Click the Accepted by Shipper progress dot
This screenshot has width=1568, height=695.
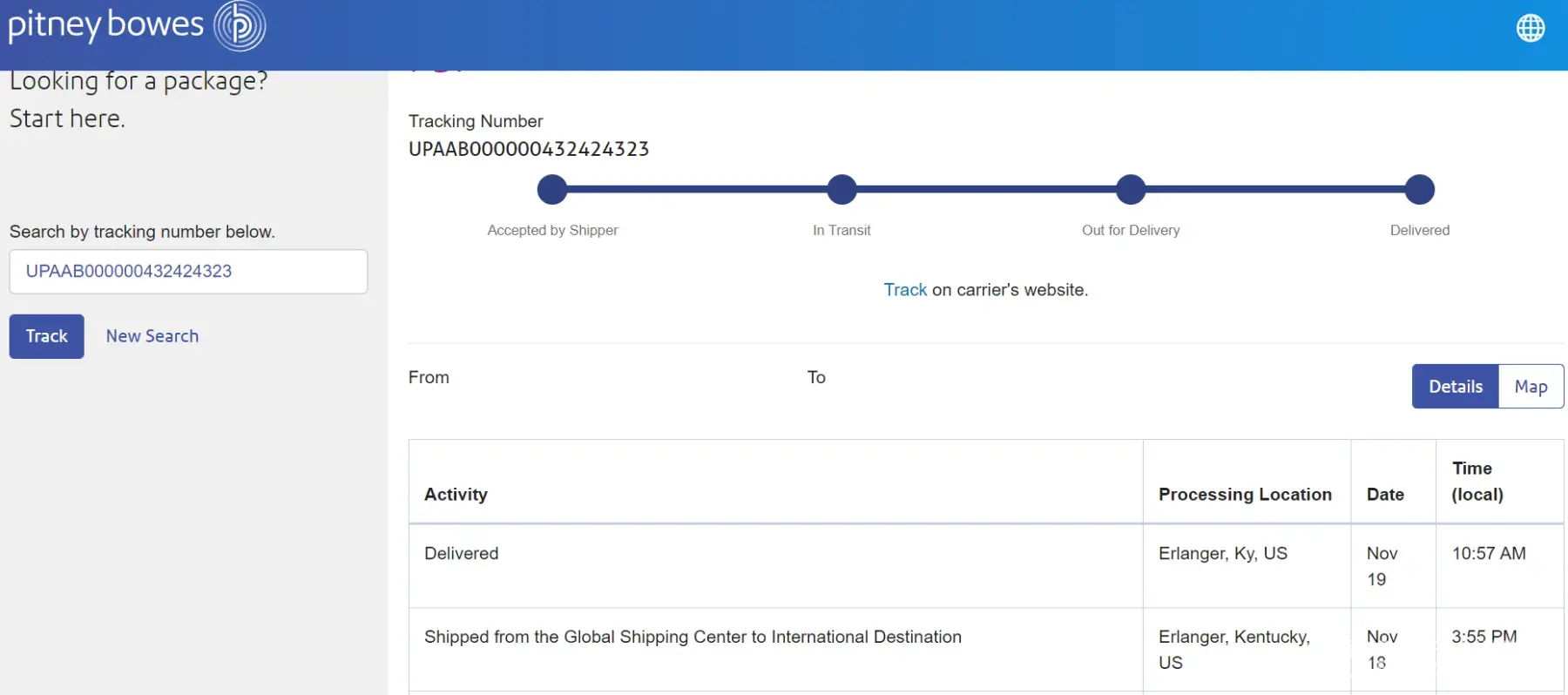pyautogui.click(x=552, y=189)
